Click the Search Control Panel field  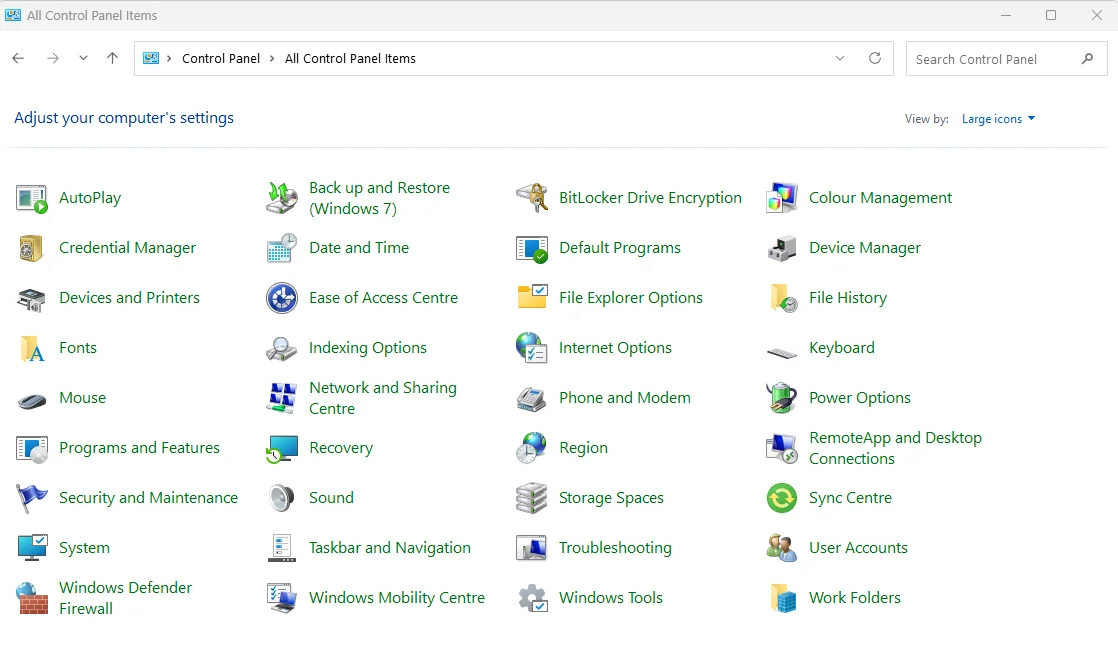click(1006, 59)
